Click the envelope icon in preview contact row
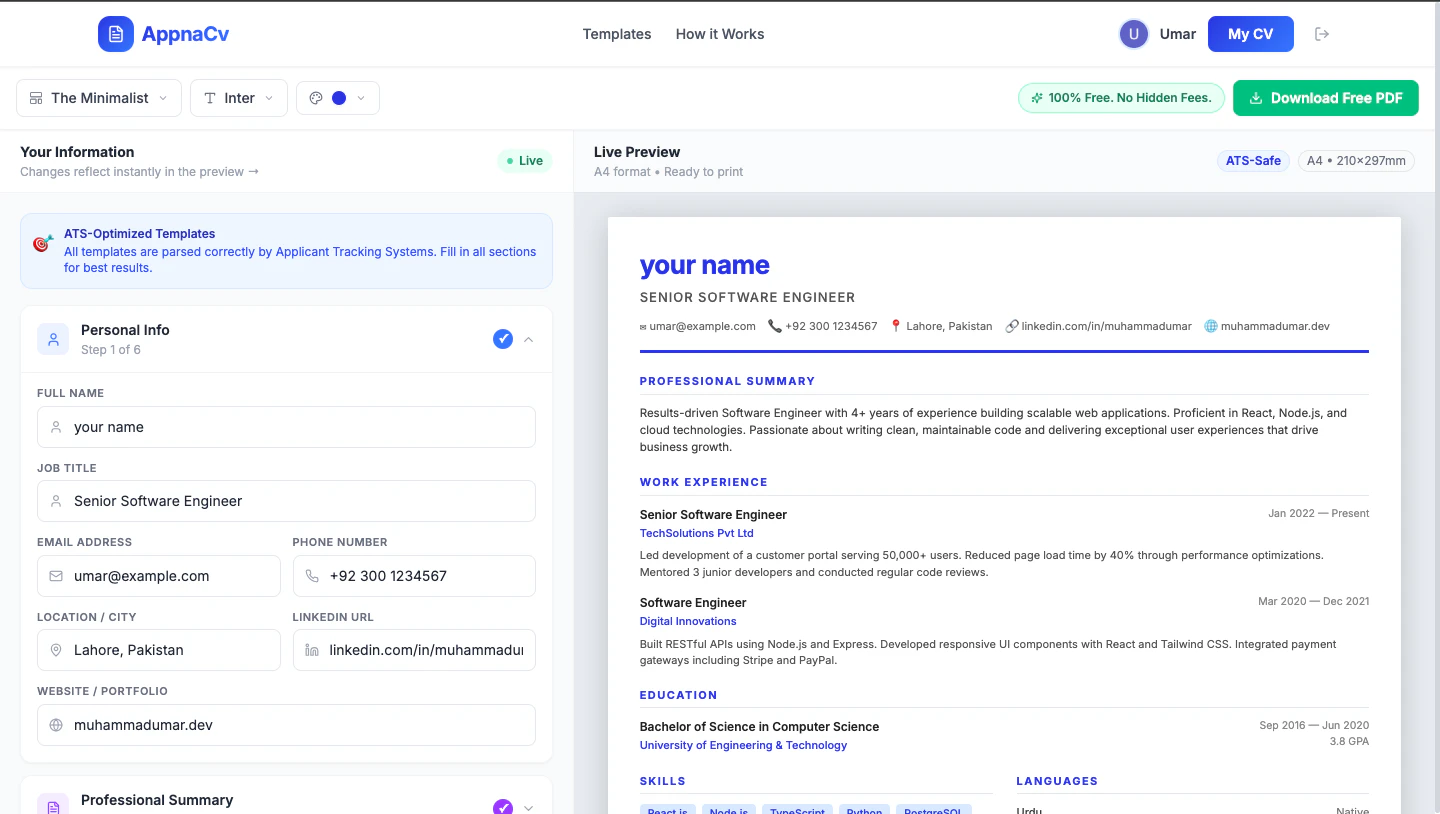Image resolution: width=1440 pixels, height=814 pixels. (643, 327)
